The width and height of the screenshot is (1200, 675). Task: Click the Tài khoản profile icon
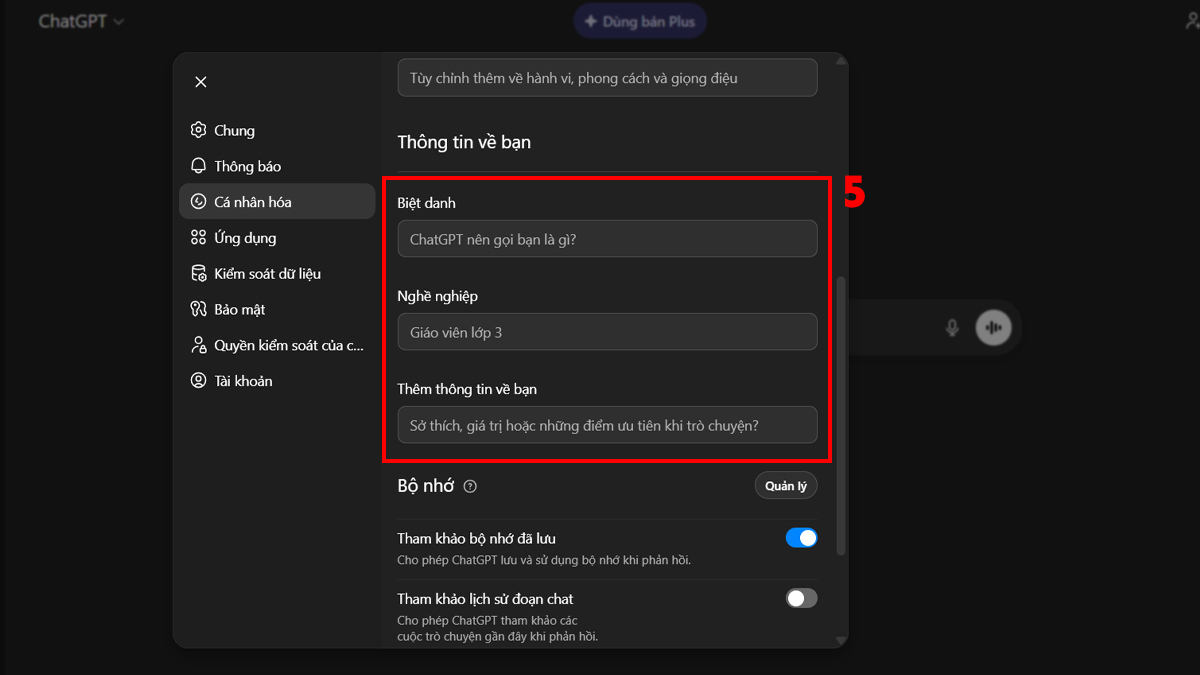198,380
